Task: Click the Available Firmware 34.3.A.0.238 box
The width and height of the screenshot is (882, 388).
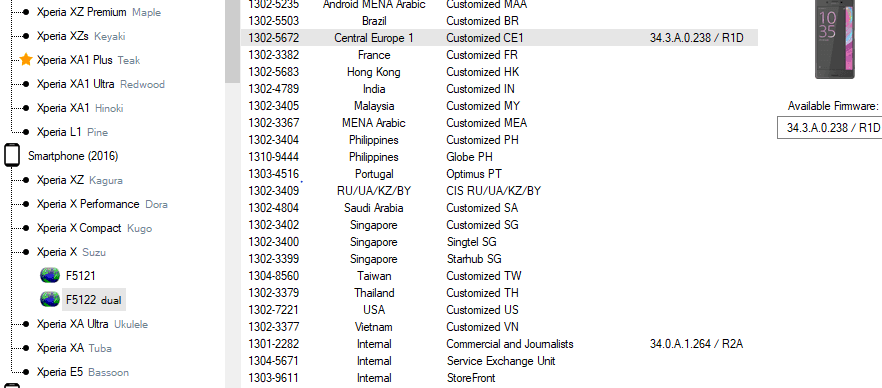Action: click(830, 128)
